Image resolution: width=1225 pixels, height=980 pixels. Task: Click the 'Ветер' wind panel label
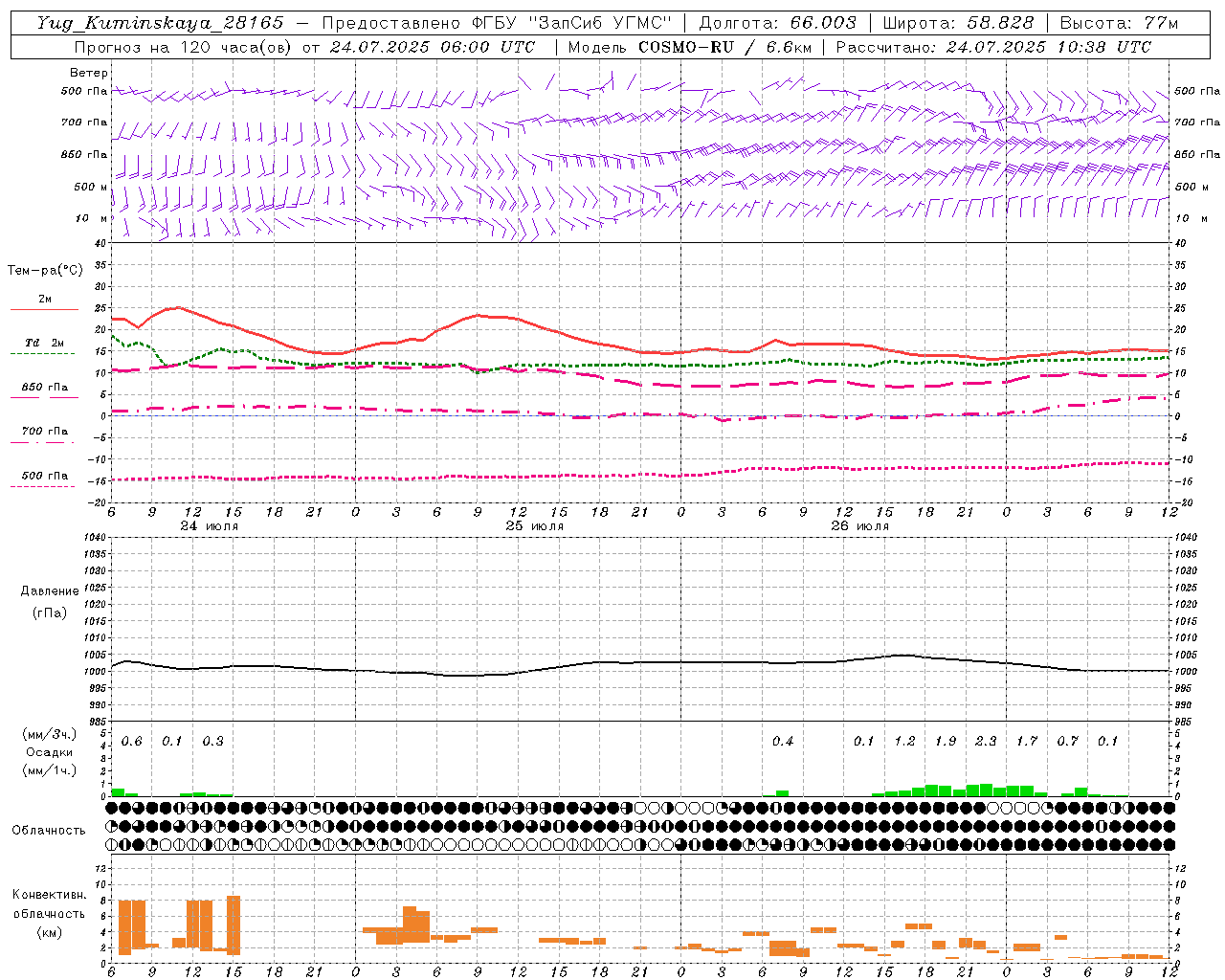click(89, 73)
